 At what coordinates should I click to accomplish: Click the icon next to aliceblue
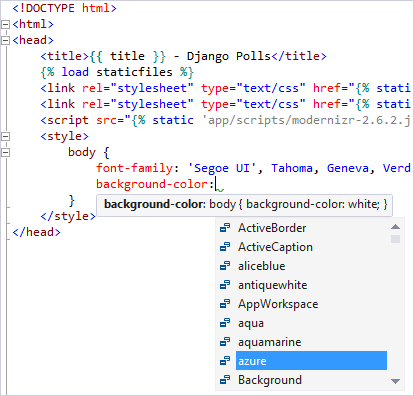(x=225, y=266)
